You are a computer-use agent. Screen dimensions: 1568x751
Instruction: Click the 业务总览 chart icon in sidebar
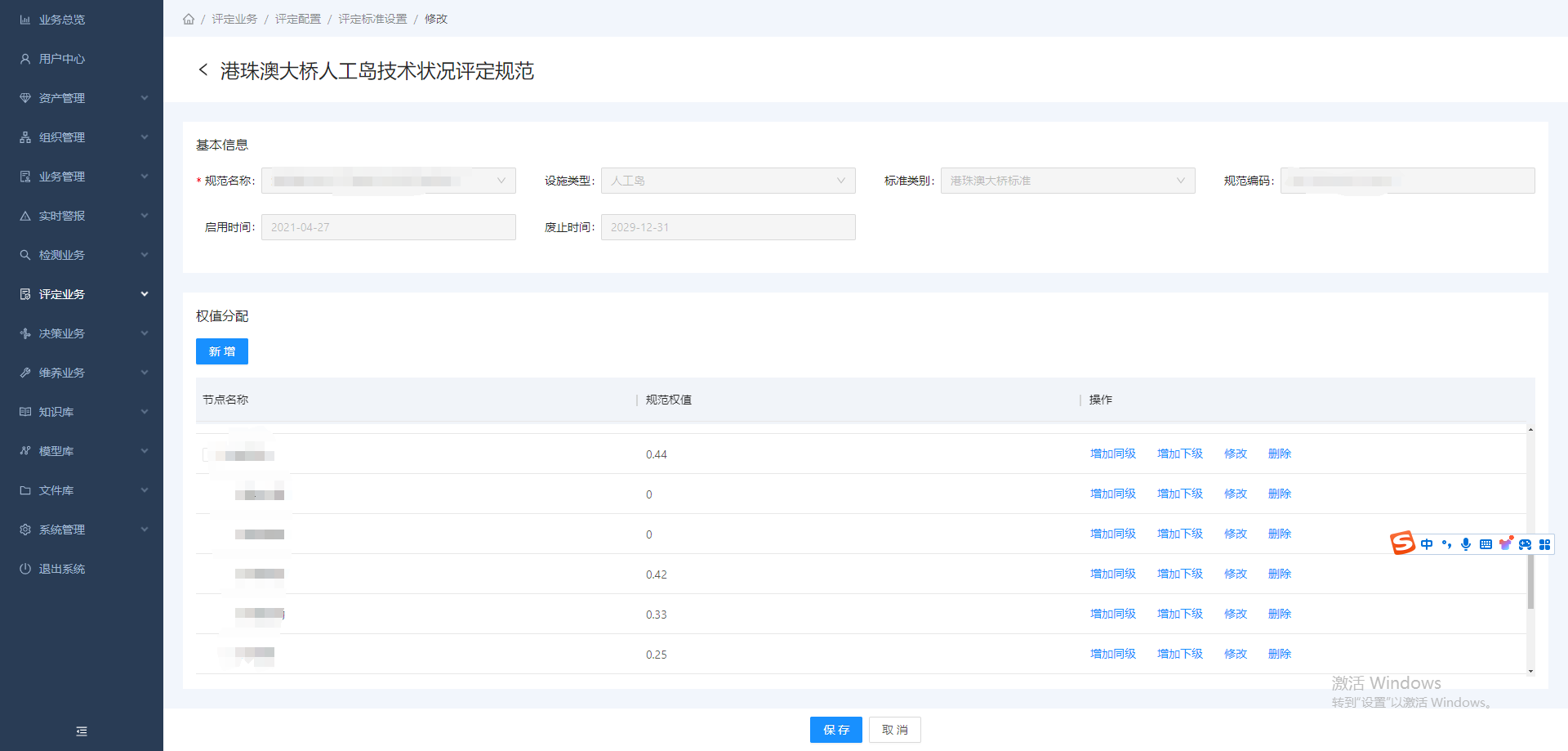click(x=25, y=20)
